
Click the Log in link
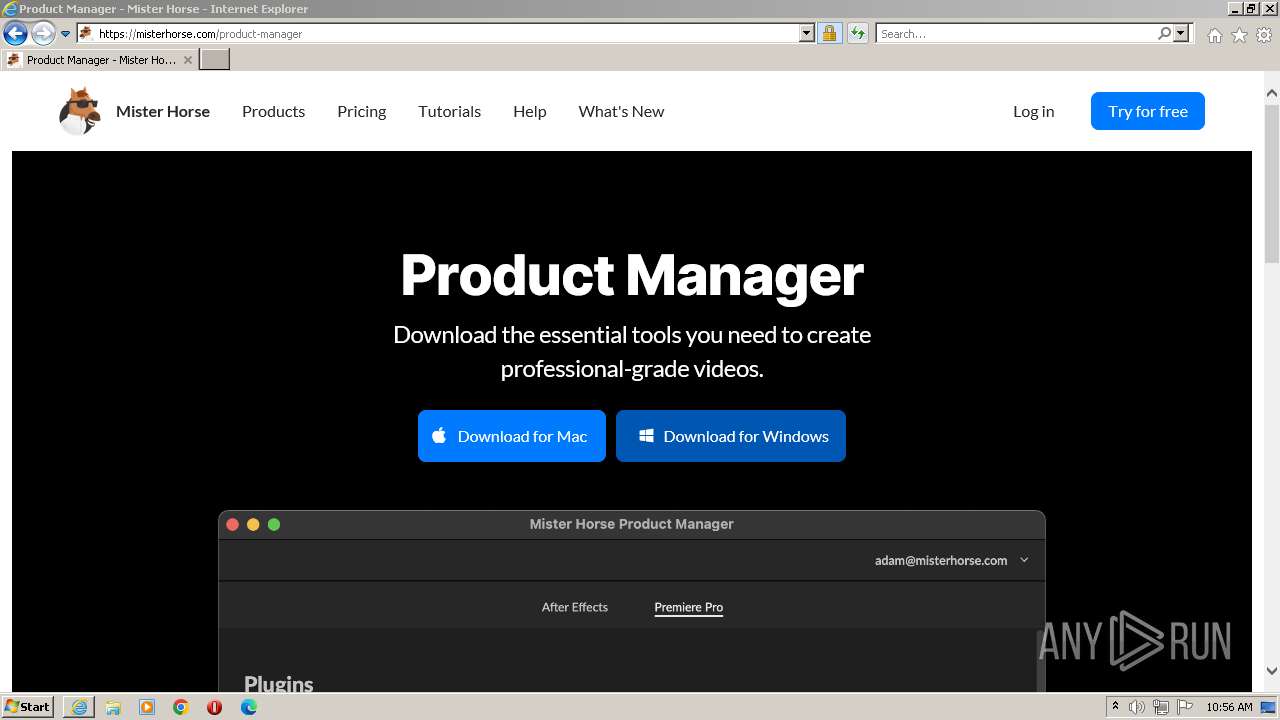pyautogui.click(x=1033, y=111)
